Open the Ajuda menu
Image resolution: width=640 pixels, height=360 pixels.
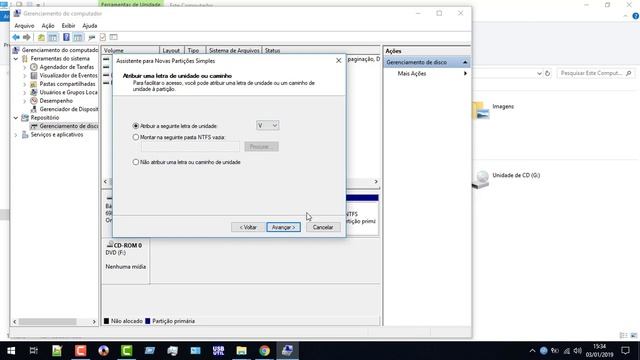pyautogui.click(x=90, y=26)
